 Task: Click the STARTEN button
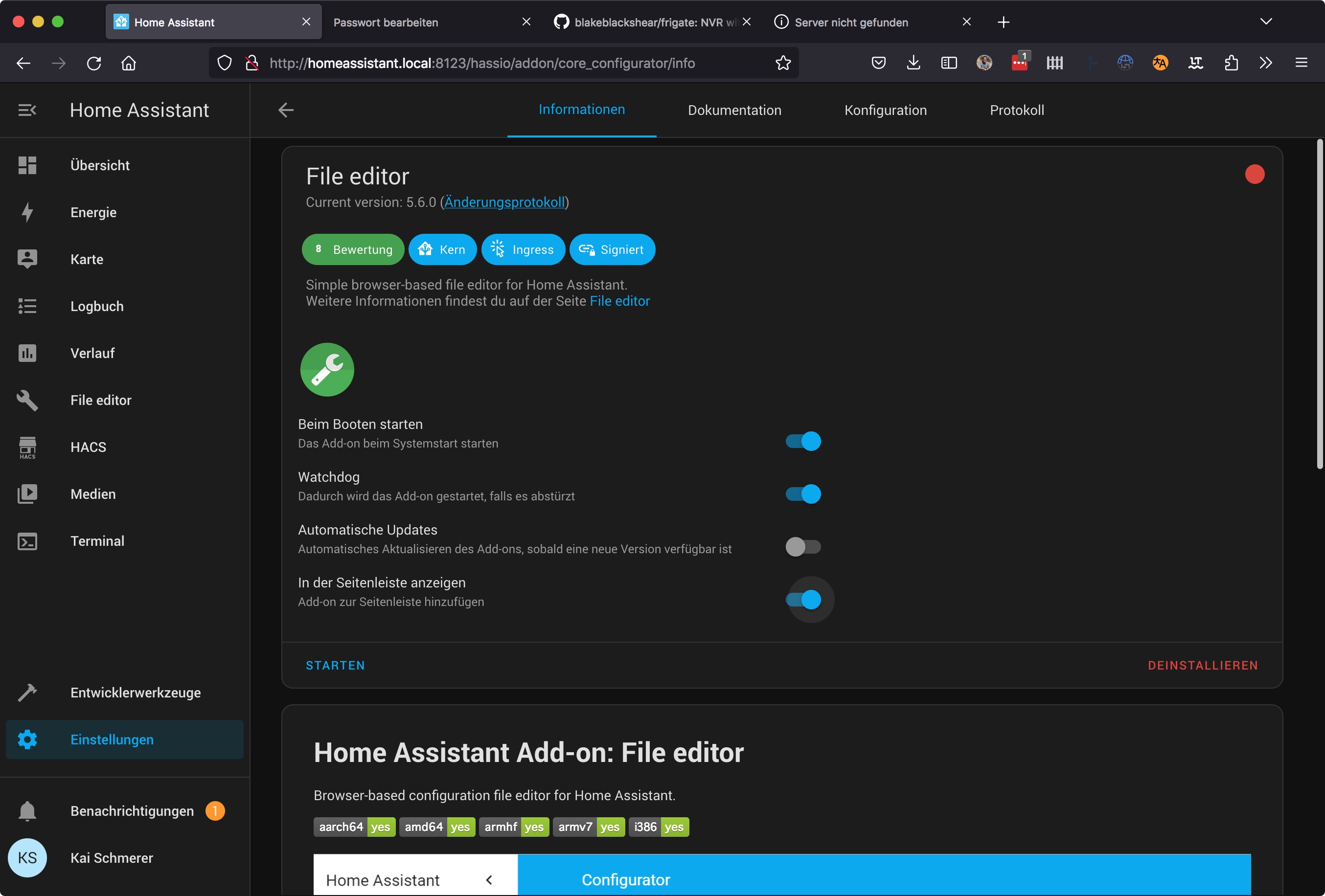pyautogui.click(x=335, y=665)
